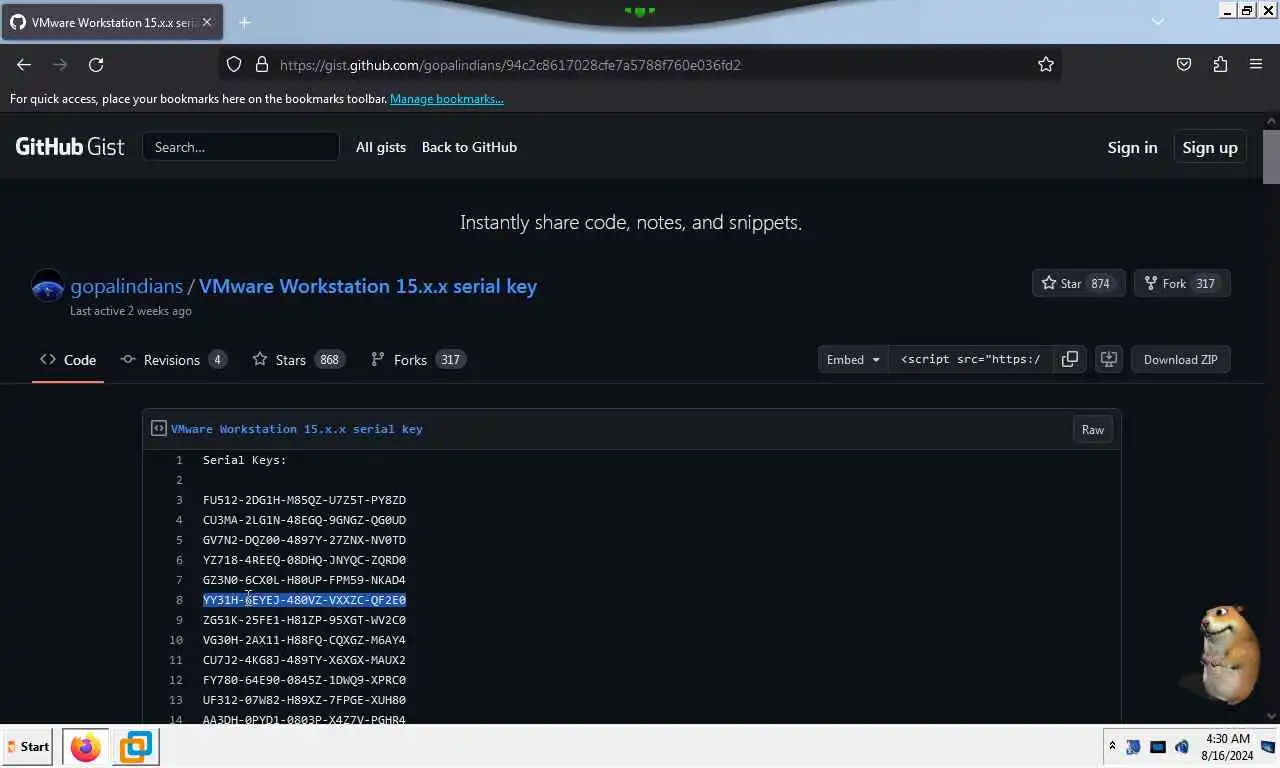Open the Forks tab

click(418, 360)
